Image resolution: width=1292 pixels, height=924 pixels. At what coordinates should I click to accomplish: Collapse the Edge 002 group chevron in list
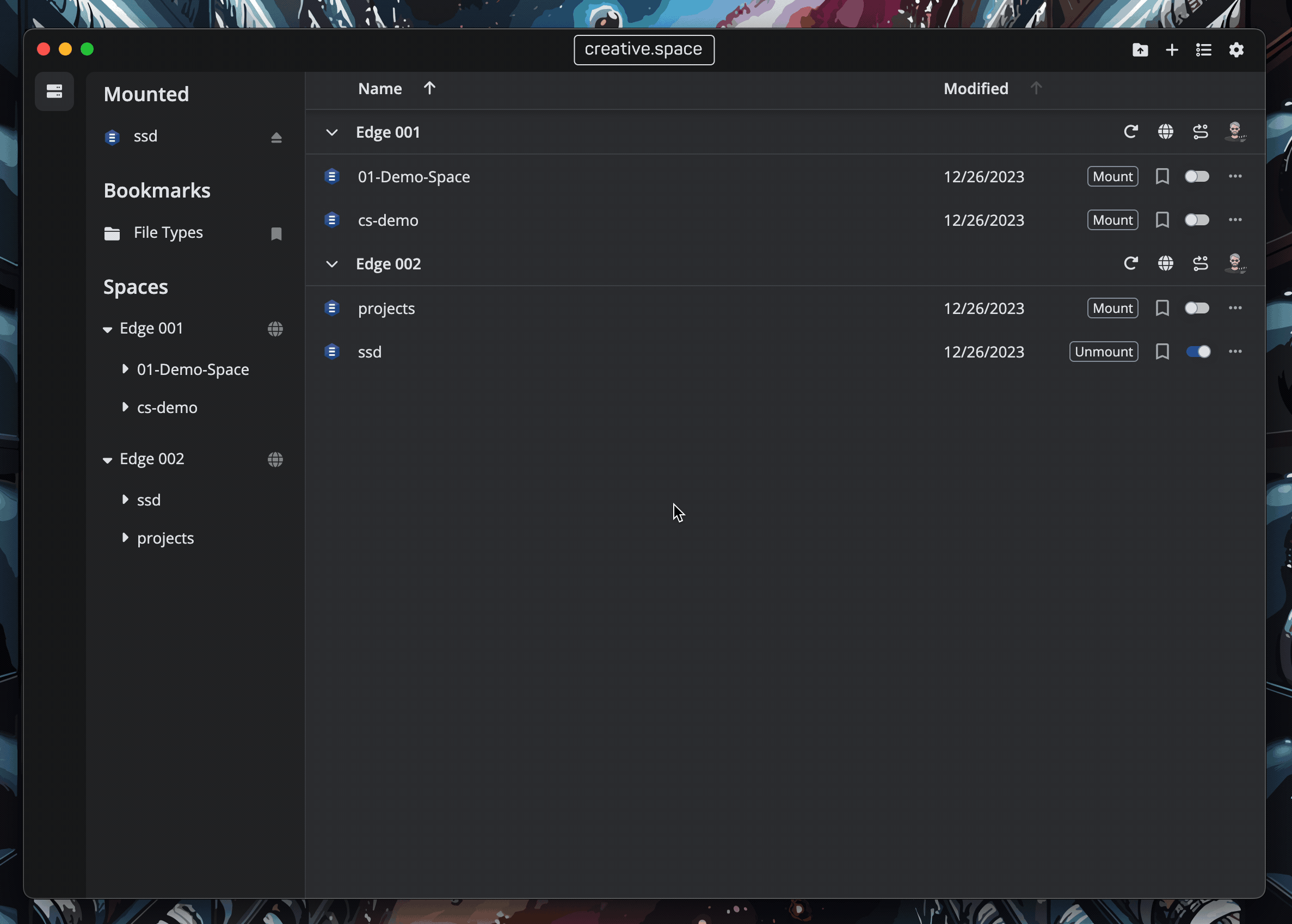(331, 264)
